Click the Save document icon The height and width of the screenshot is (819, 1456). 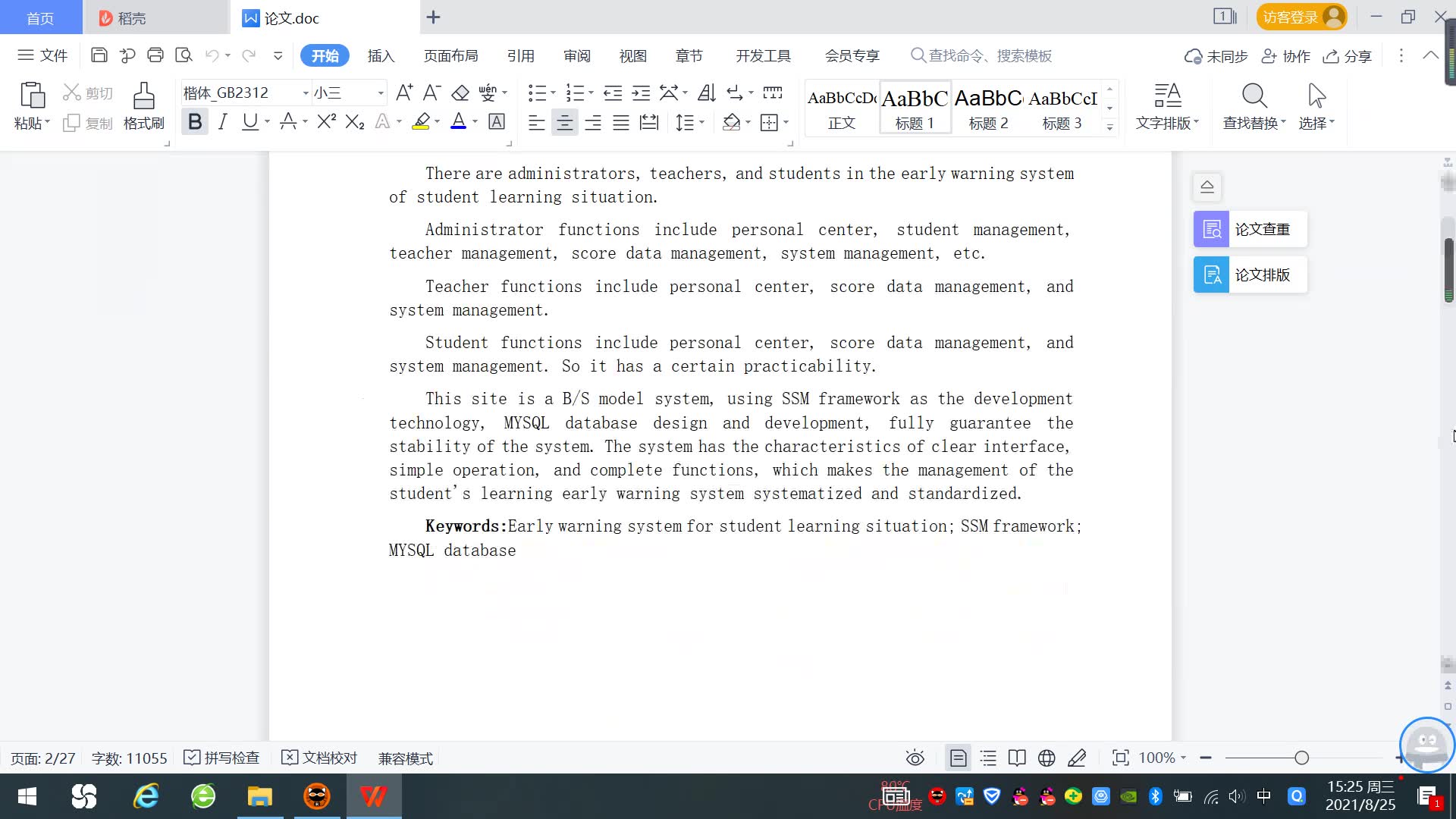tap(99, 55)
